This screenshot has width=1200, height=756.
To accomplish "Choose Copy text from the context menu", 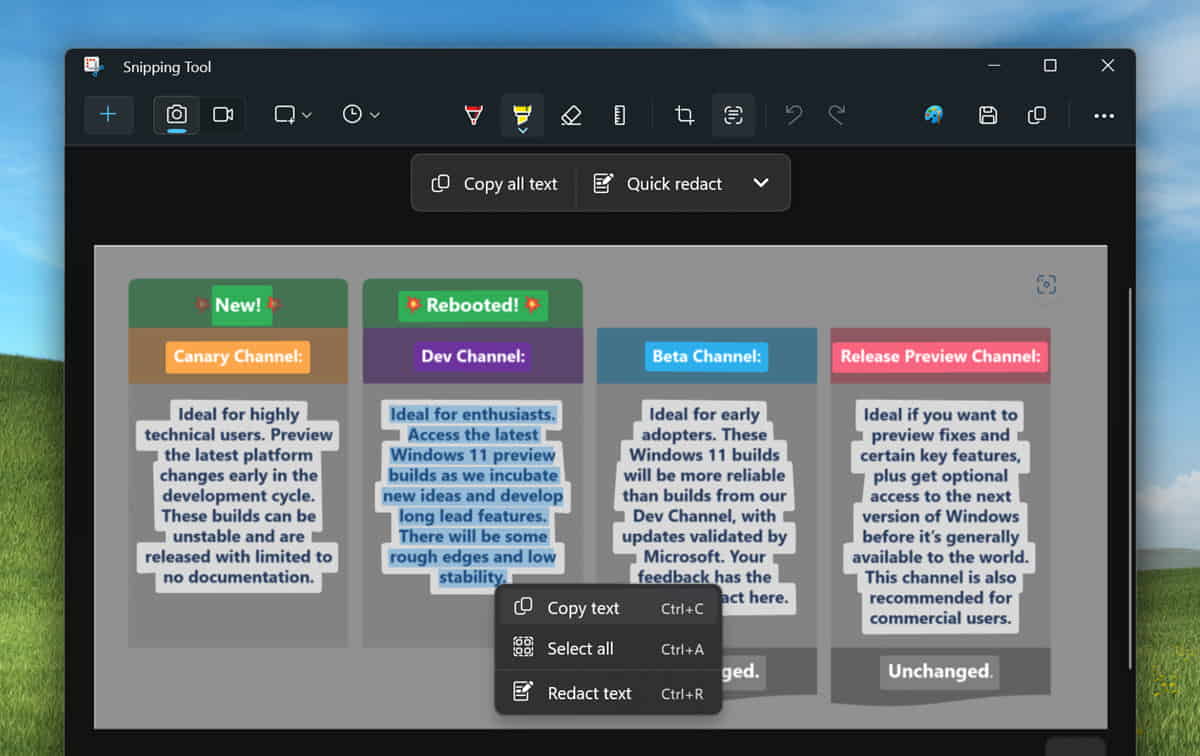I will (x=608, y=608).
